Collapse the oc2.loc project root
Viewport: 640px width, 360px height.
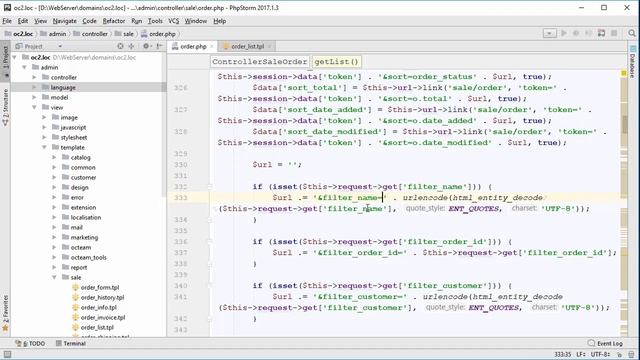[x=15, y=58]
